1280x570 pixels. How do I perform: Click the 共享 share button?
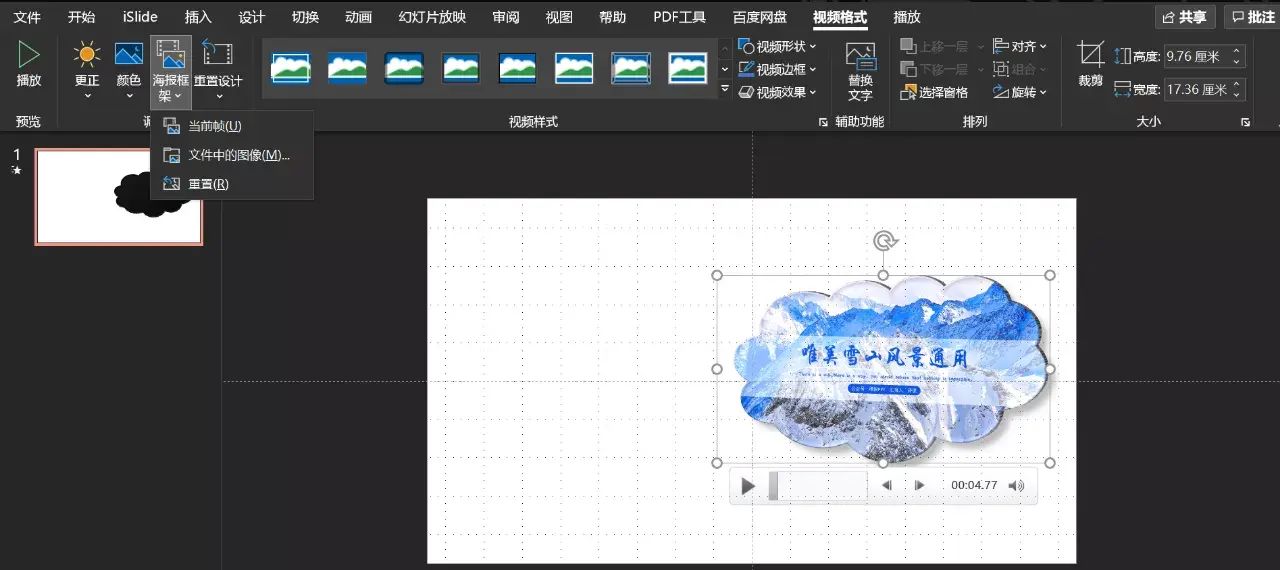[1185, 17]
